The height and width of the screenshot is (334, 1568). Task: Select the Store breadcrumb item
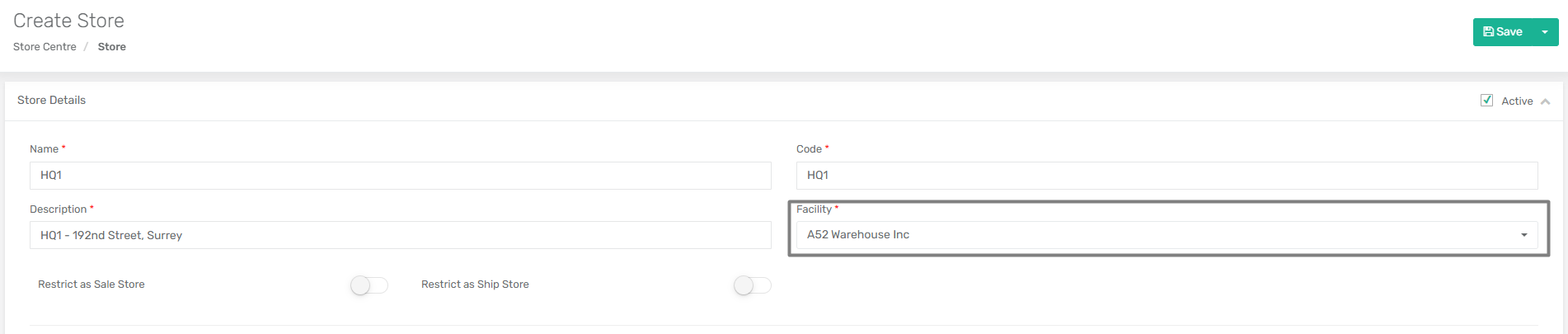click(112, 47)
